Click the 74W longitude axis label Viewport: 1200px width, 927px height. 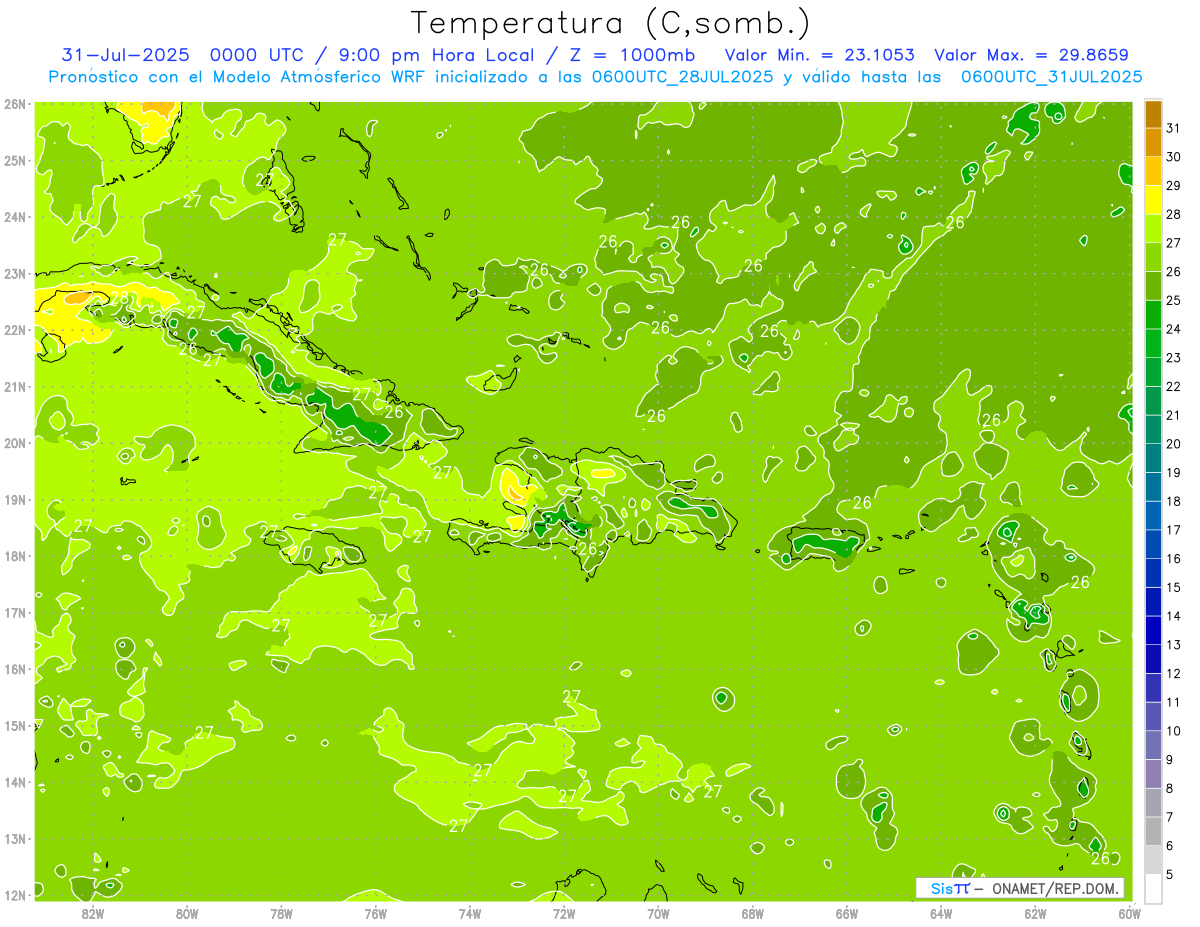[x=470, y=913]
